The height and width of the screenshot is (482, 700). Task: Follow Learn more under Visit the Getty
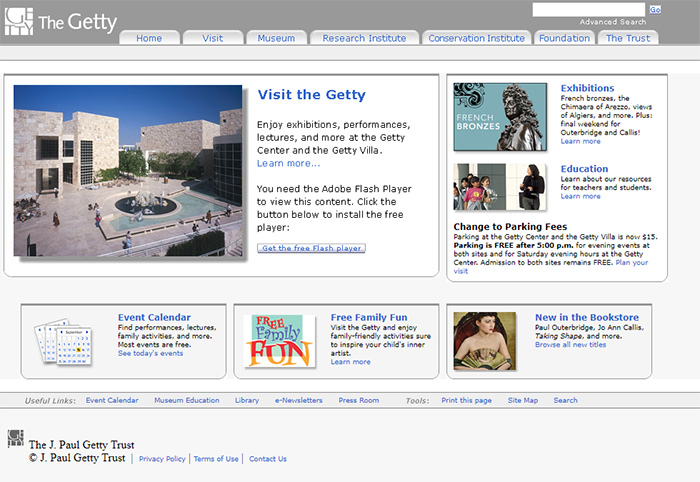pyautogui.click(x=288, y=163)
